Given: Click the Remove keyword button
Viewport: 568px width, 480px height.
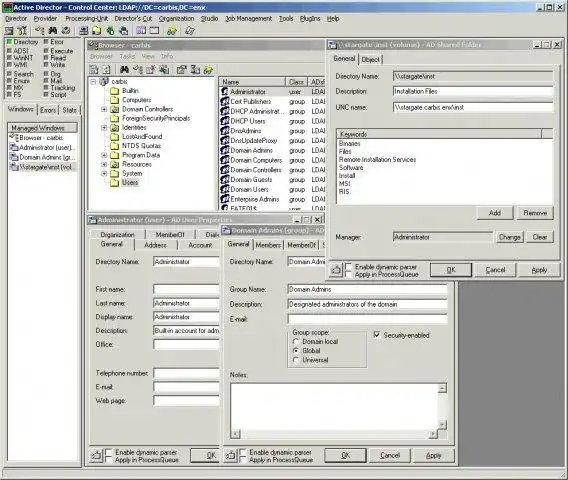Looking at the screenshot, I should (x=535, y=213).
